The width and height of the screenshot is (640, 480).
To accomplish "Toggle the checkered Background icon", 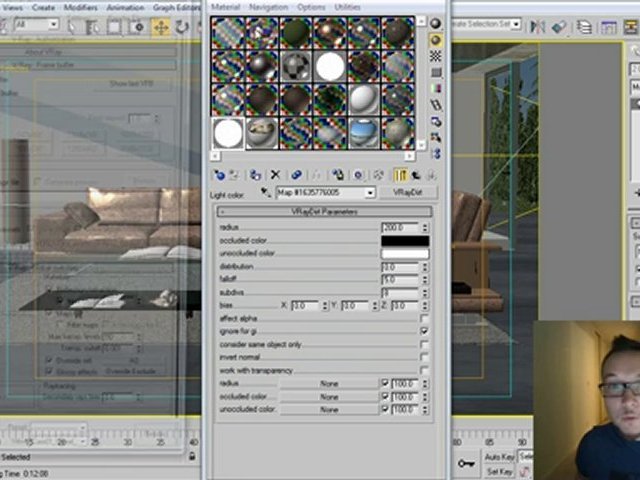I will tap(436, 57).
